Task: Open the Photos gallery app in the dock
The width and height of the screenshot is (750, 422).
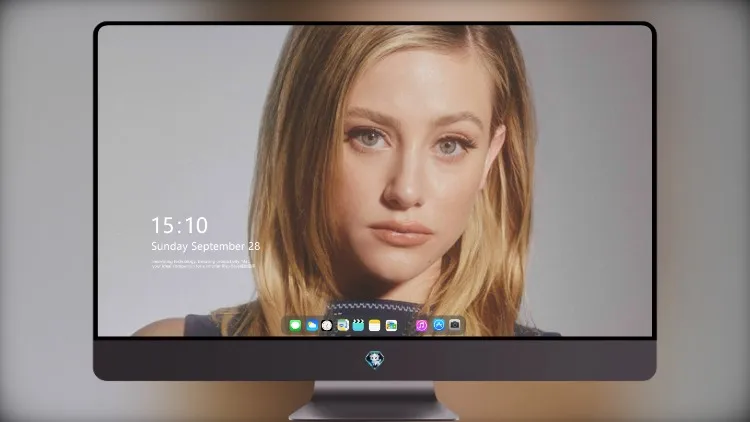Action: (391, 325)
